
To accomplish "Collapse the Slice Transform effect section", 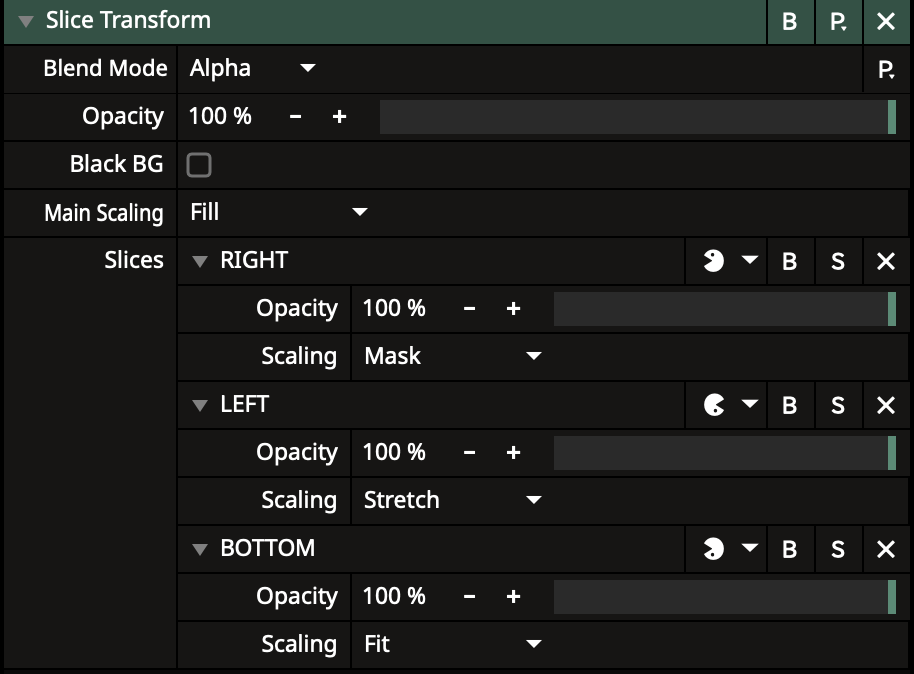I will coord(26,21).
